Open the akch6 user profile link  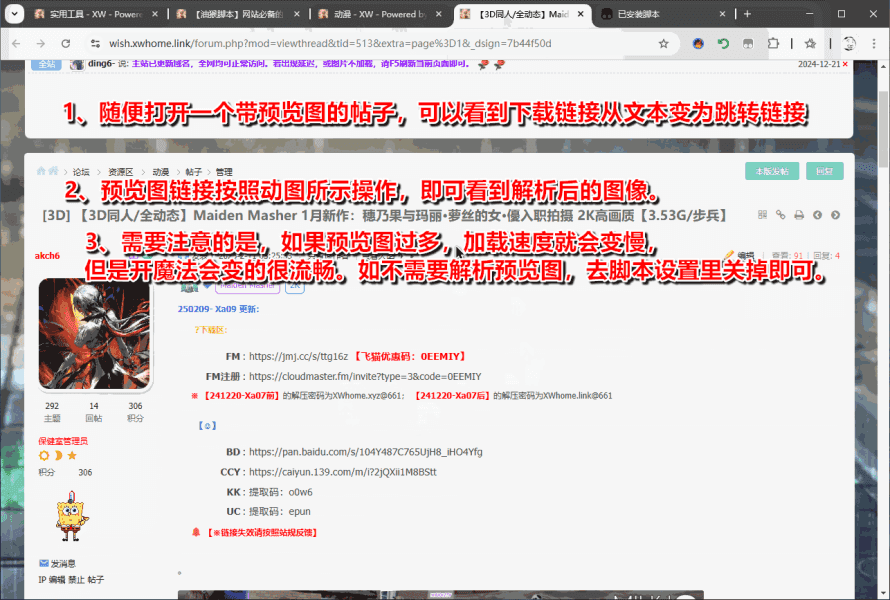pos(47,255)
